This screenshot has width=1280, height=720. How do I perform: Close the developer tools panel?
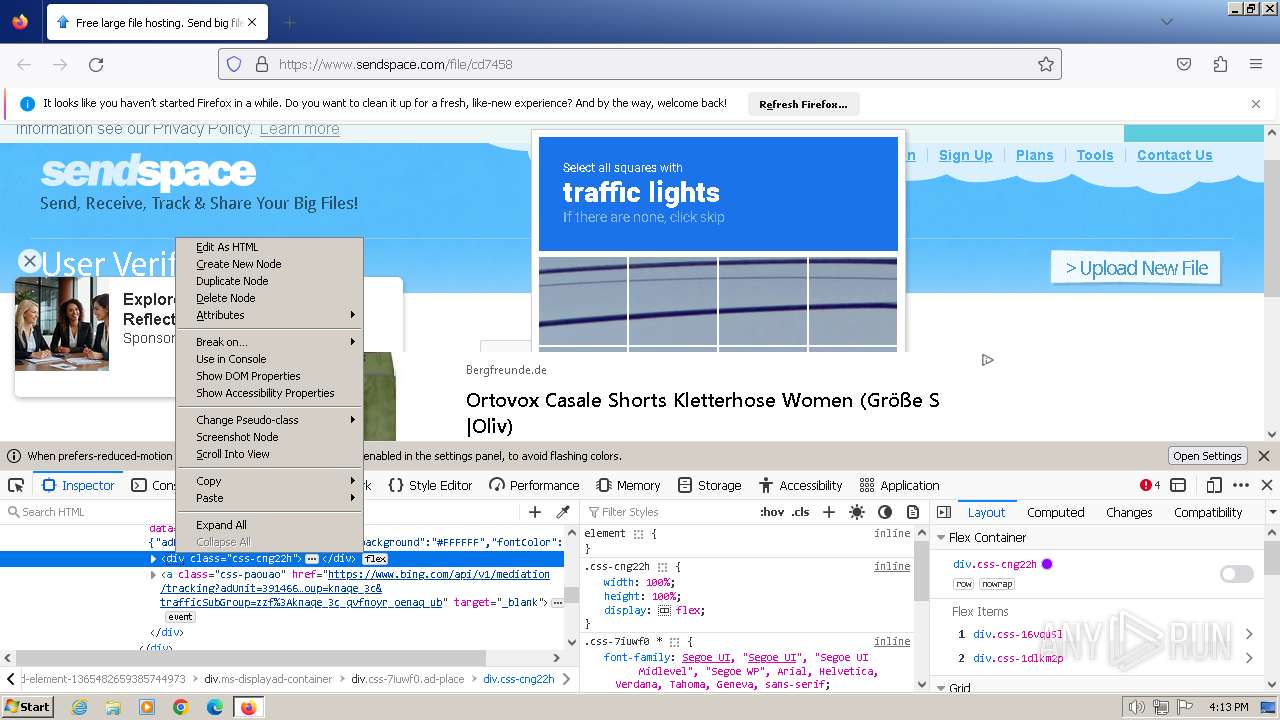pyautogui.click(x=1266, y=485)
